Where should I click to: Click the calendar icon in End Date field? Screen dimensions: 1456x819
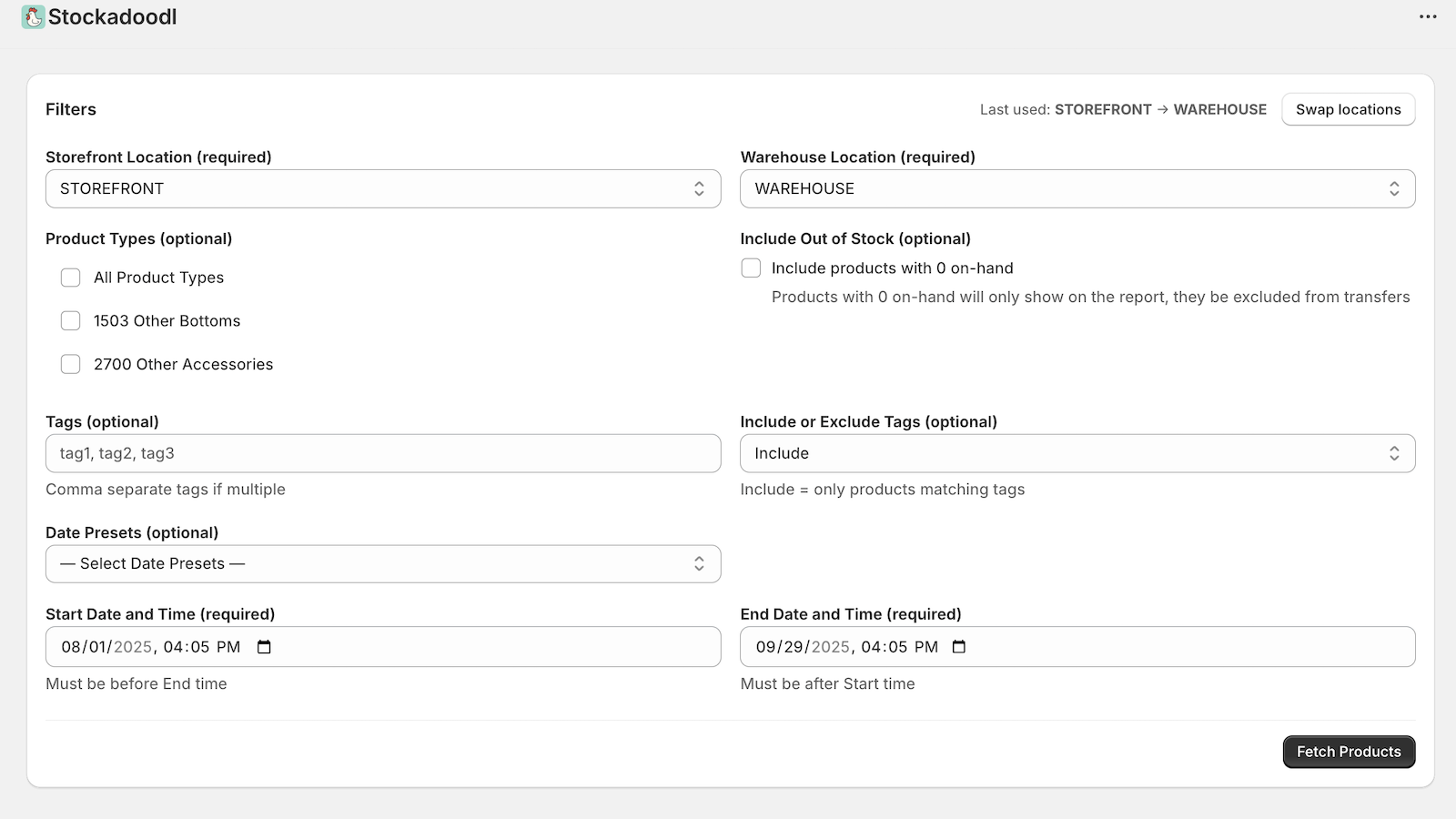tap(959, 646)
